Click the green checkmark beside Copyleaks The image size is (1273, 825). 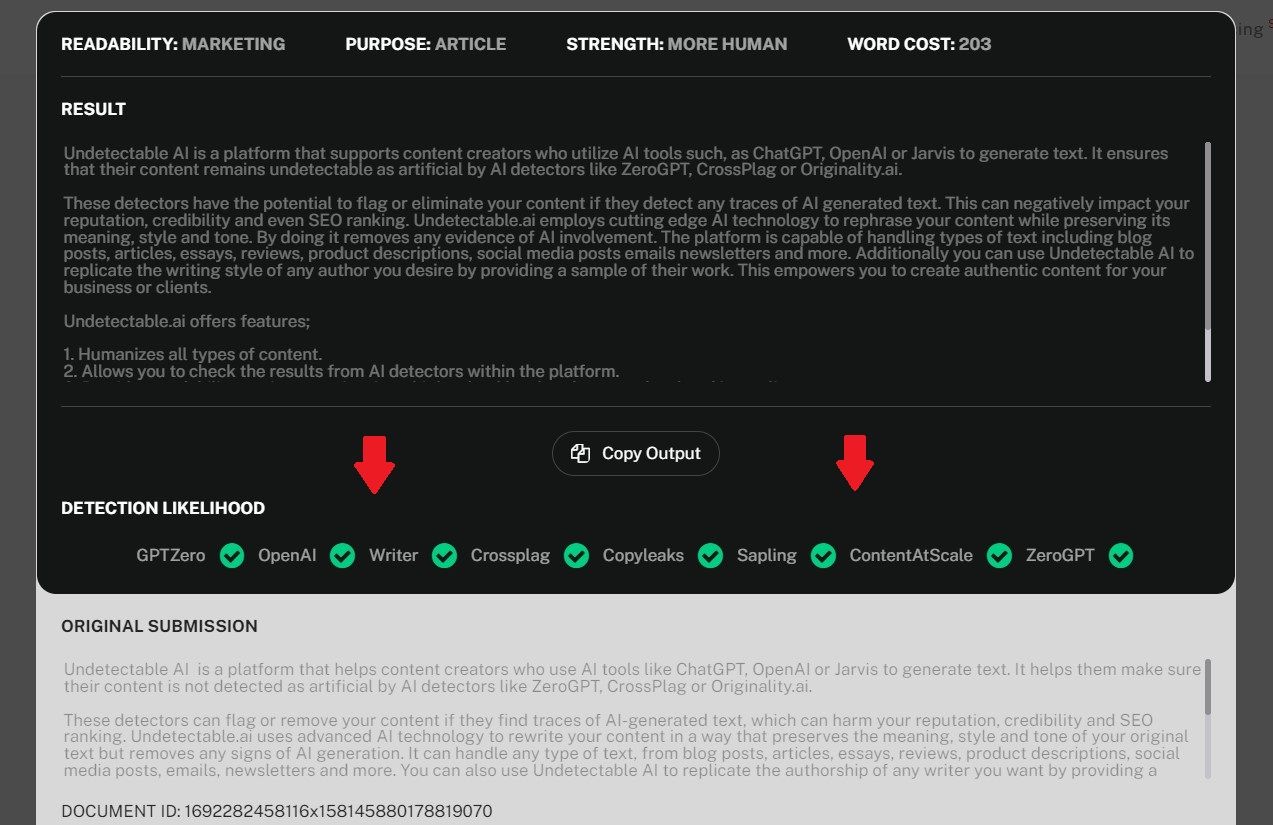coord(710,555)
